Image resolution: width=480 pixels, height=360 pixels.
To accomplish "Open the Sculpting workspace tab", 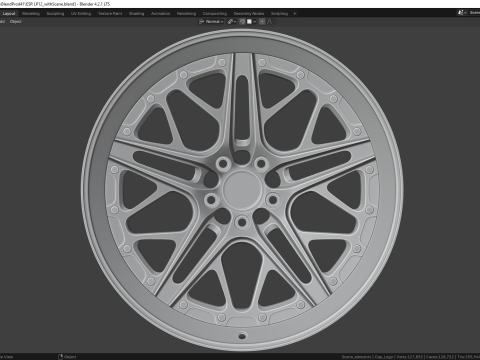I will click(55, 14).
